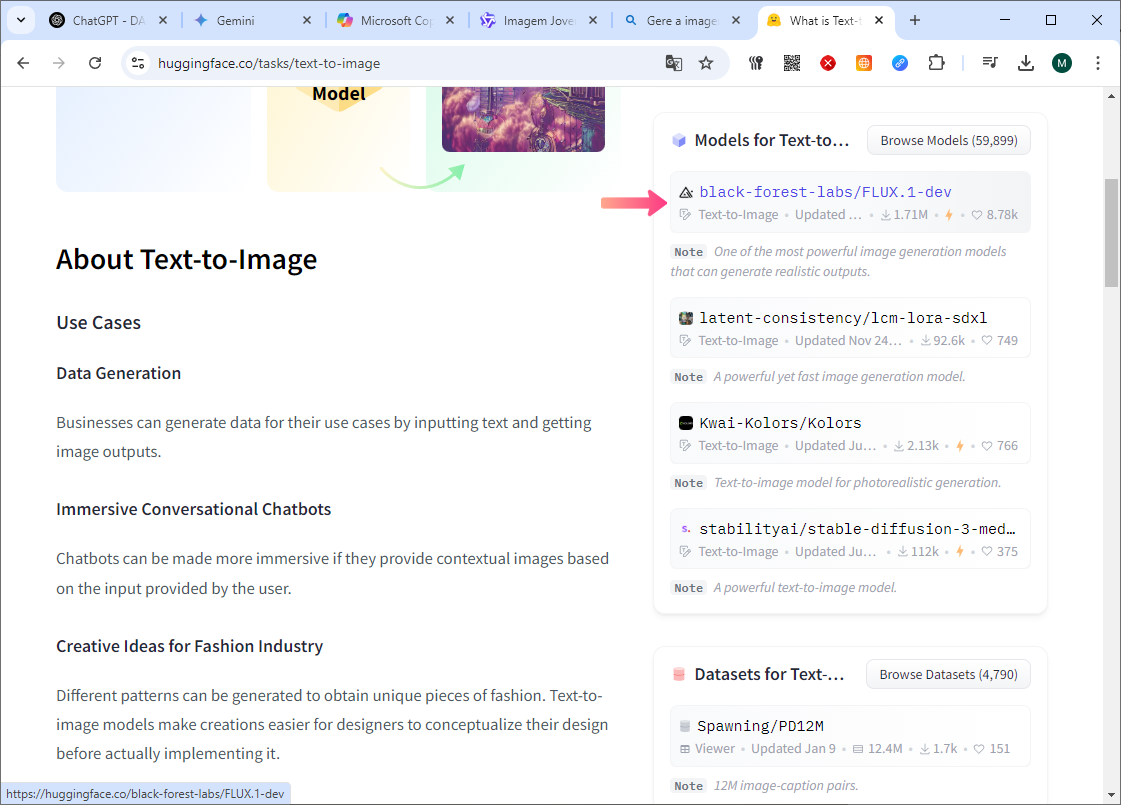Close the Microsoft Copilot tab

[x=450, y=20]
